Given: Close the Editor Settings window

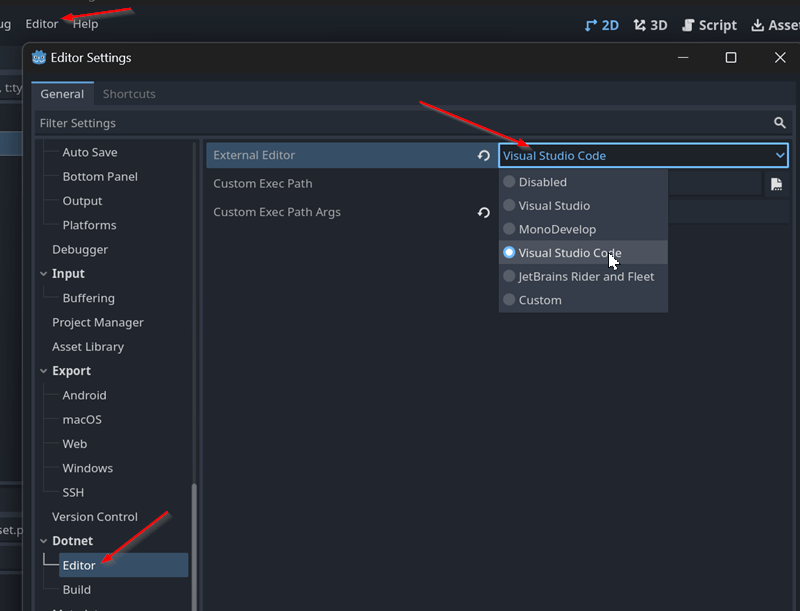Looking at the screenshot, I should (780, 58).
